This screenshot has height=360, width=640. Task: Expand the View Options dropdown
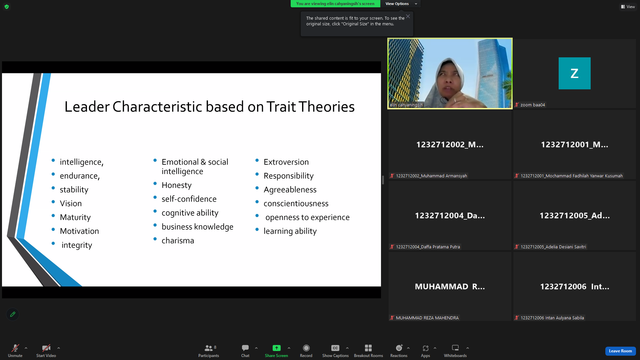point(401,4)
